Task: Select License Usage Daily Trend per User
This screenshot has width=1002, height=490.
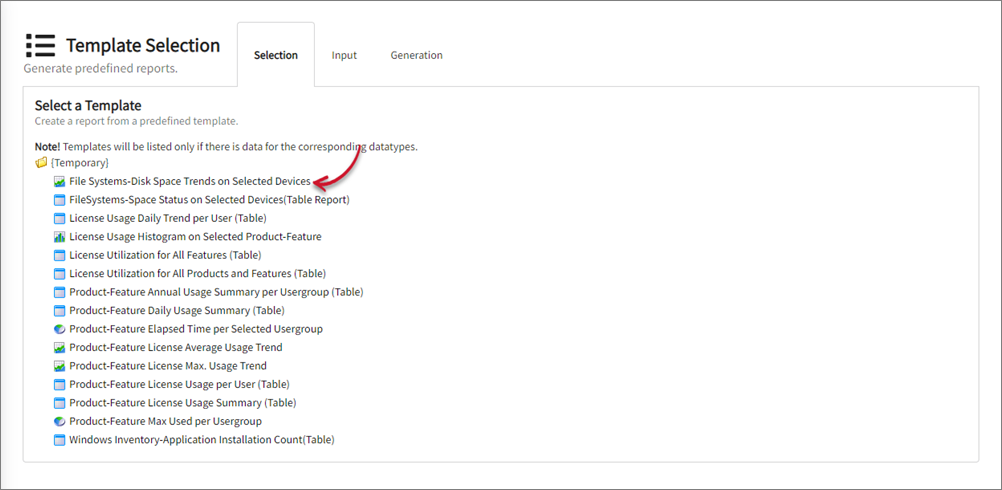Action: click(x=167, y=218)
